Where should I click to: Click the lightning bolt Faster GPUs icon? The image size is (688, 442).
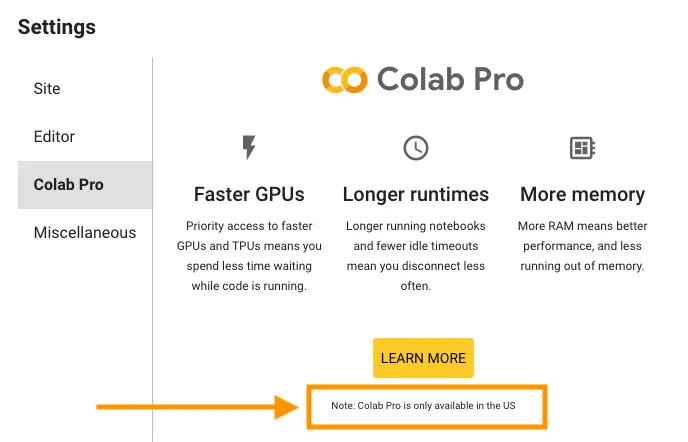tap(249, 148)
